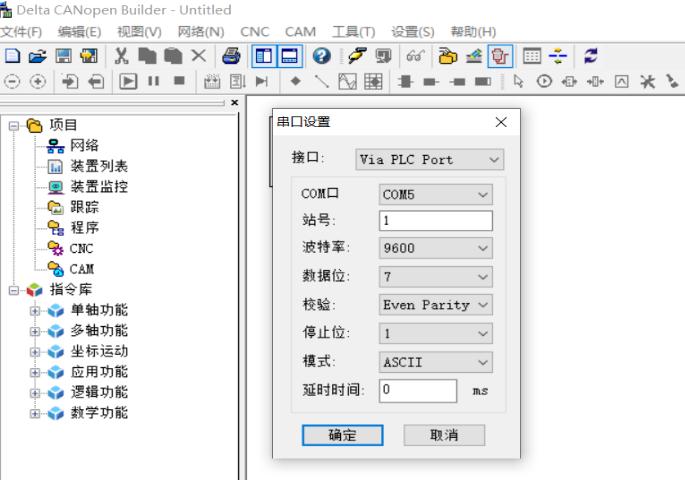
Task: Click the diamond point tool icon
Action: (296, 81)
